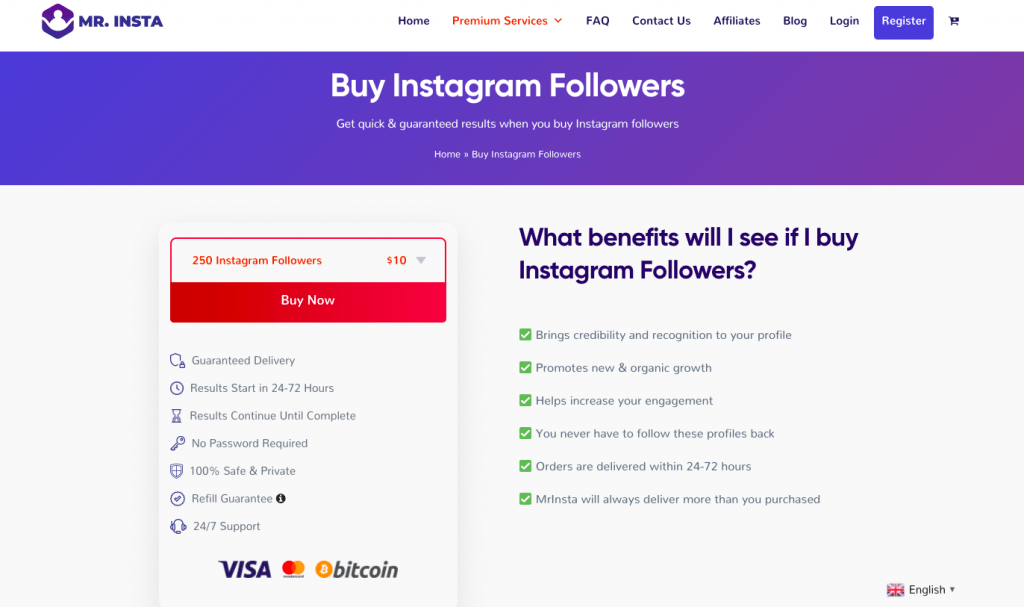Image resolution: width=1024 pixels, height=607 pixels.
Task: Click the Register button
Action: [x=904, y=22]
